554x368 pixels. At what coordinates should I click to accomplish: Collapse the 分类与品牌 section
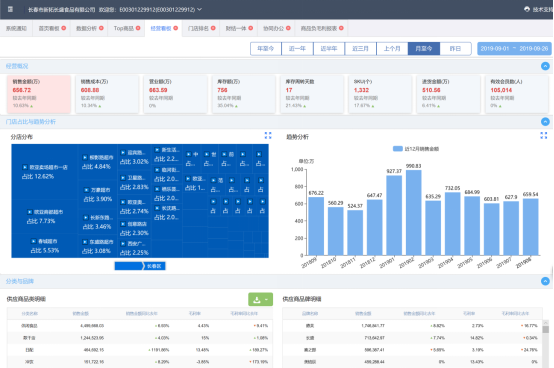pyautogui.click(x=545, y=281)
